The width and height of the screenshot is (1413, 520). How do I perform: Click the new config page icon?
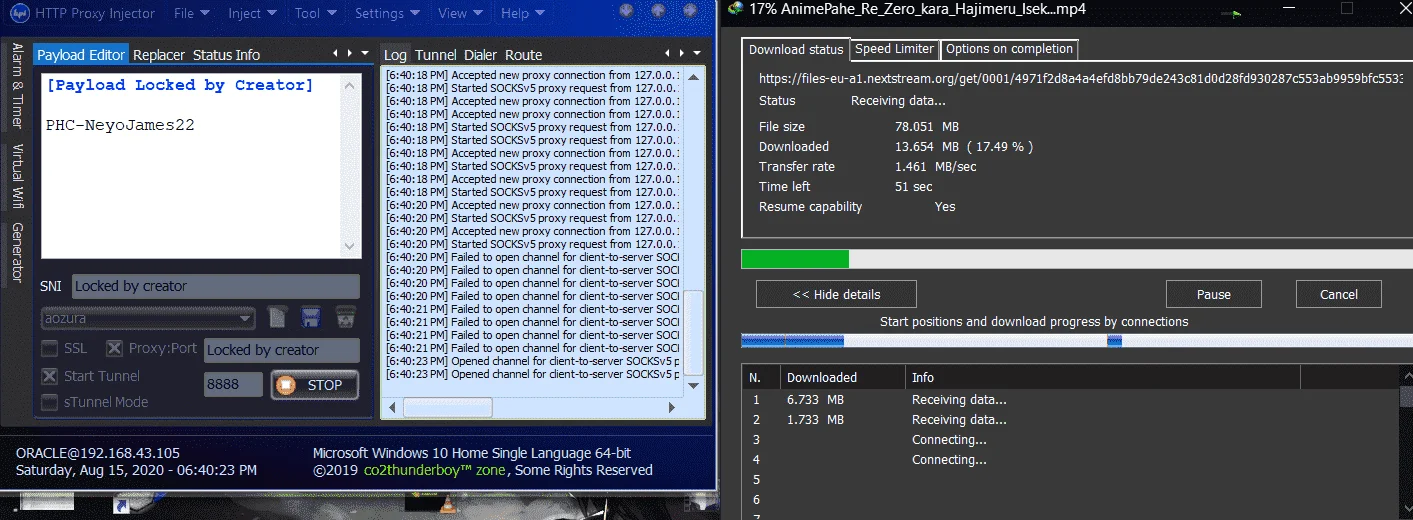click(x=279, y=318)
